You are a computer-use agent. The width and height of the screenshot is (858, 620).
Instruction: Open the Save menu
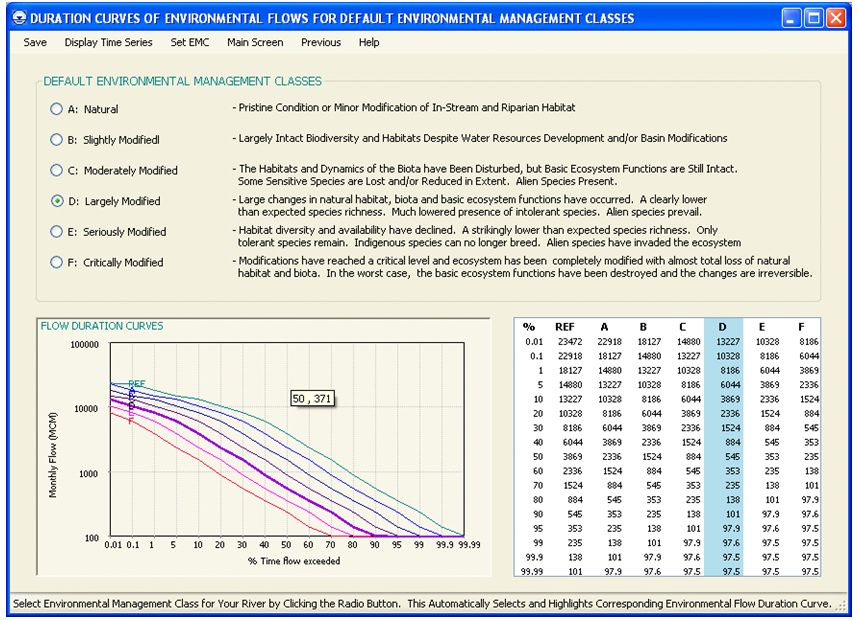(x=35, y=42)
